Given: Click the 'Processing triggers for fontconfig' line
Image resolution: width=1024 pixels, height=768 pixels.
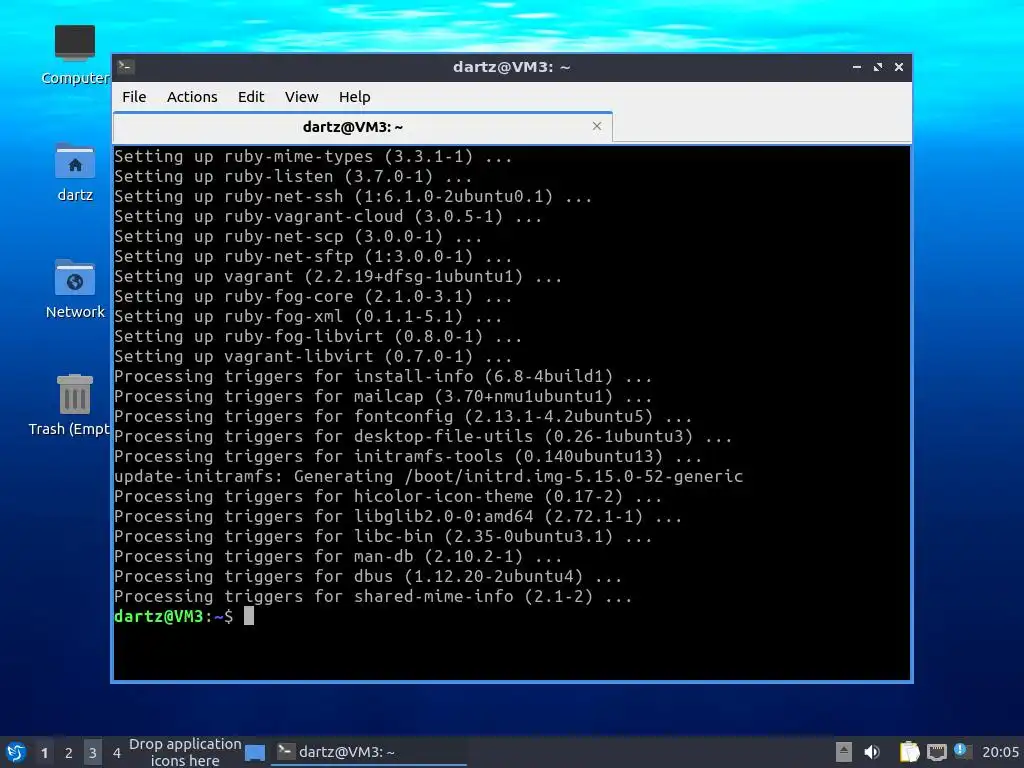Looking at the screenshot, I should [x=403, y=416].
